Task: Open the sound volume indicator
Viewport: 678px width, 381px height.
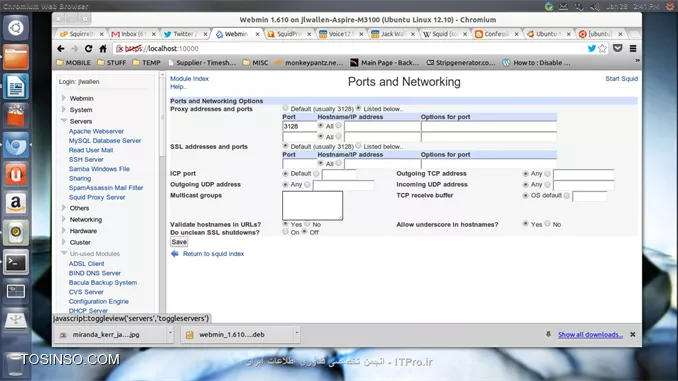Action: click(x=595, y=6)
